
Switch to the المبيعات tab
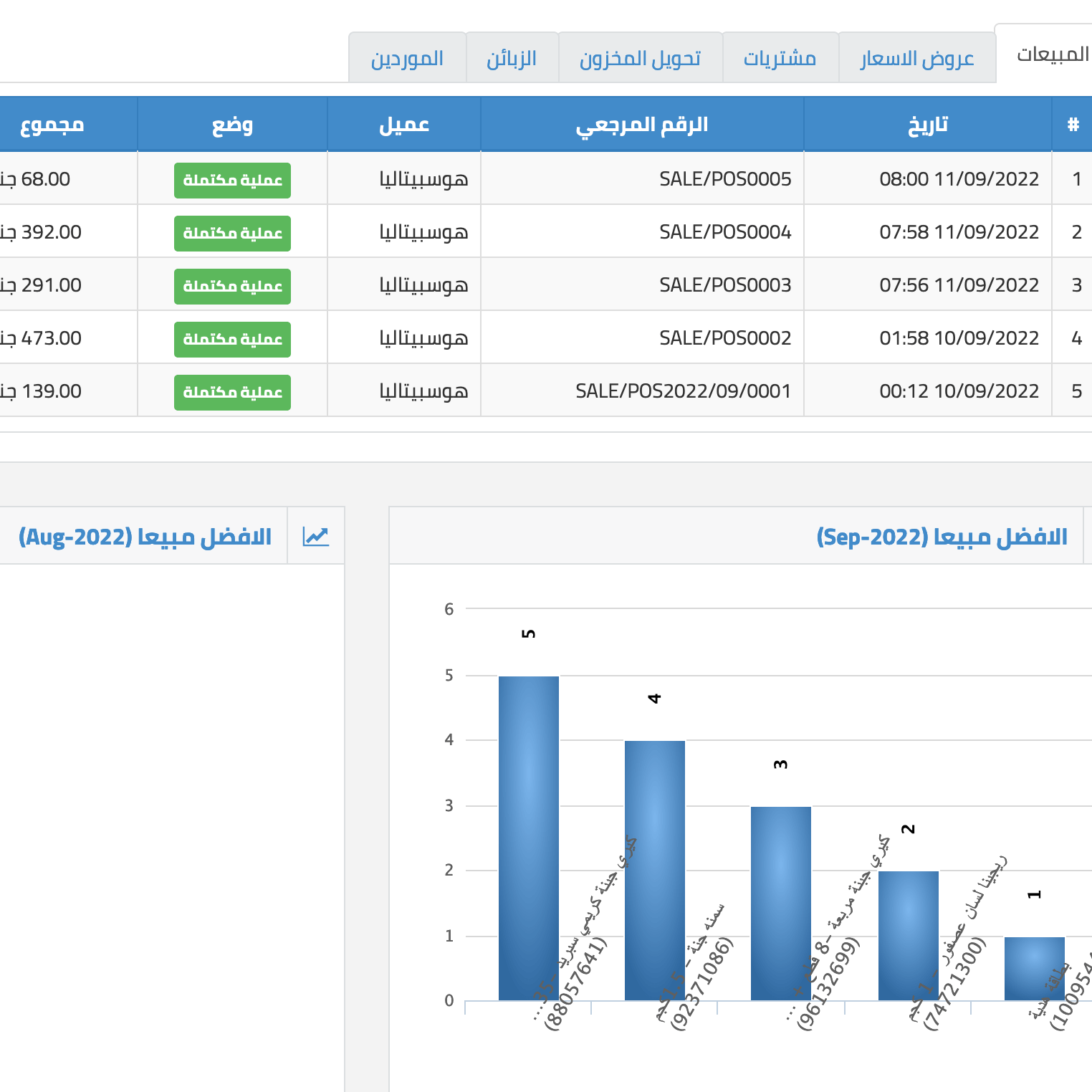click(1052, 54)
